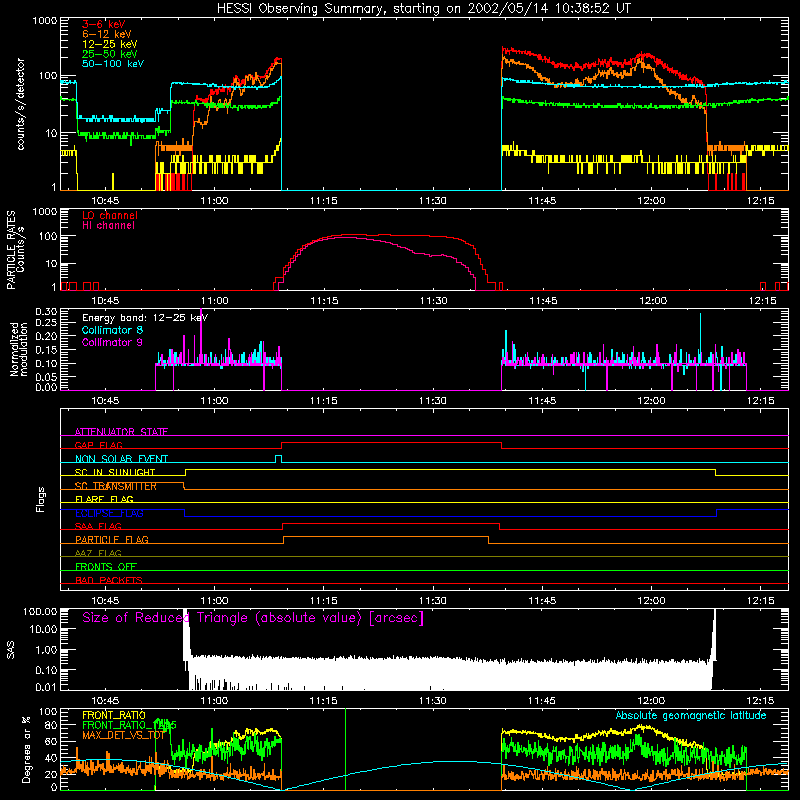Click the PARTICLE_FLAG label
The width and height of the screenshot is (800, 800).
(112, 539)
